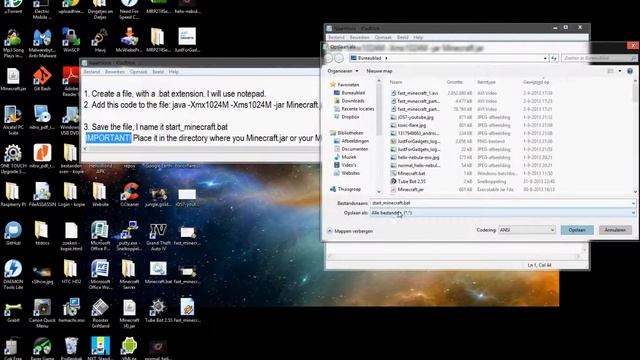Viewport: 640px width, 360px height.
Task: Click the Bestandsnaam input field
Action: tap(502, 203)
